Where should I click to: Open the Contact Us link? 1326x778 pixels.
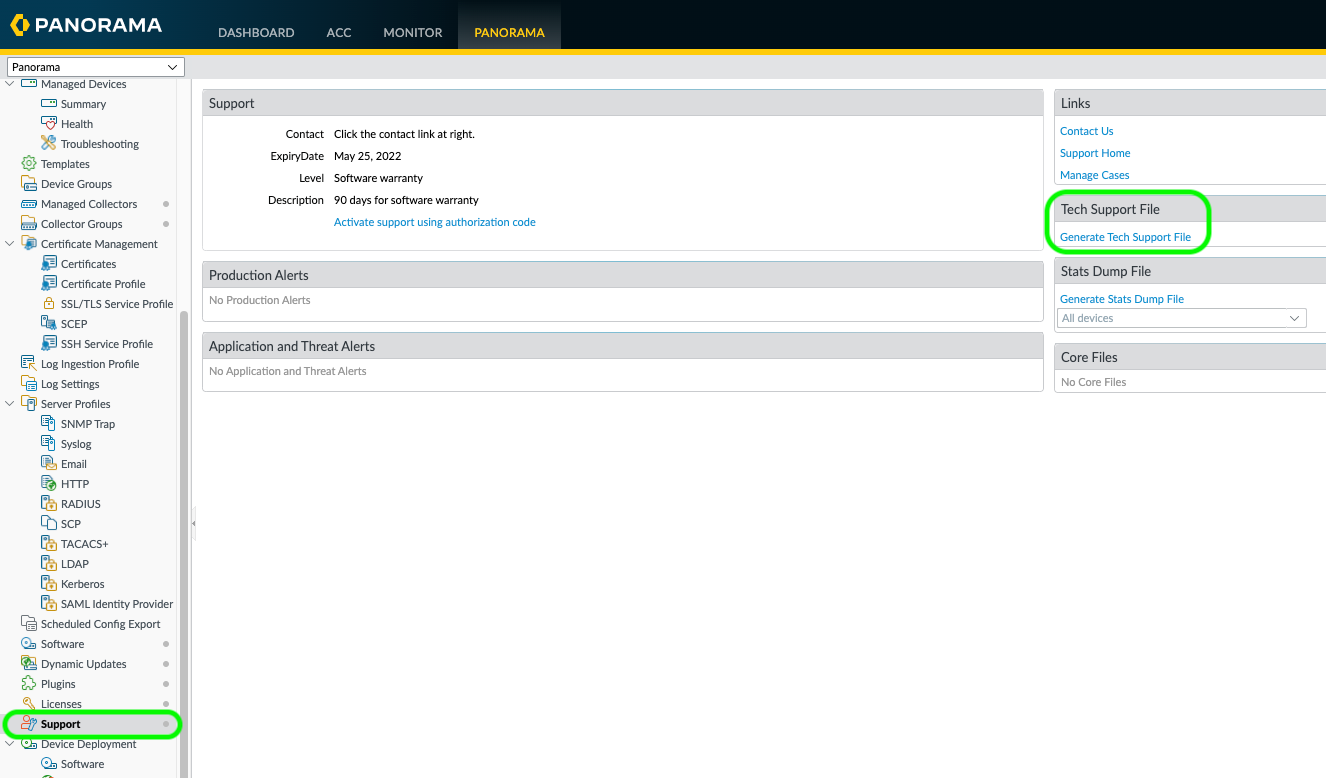click(1086, 132)
